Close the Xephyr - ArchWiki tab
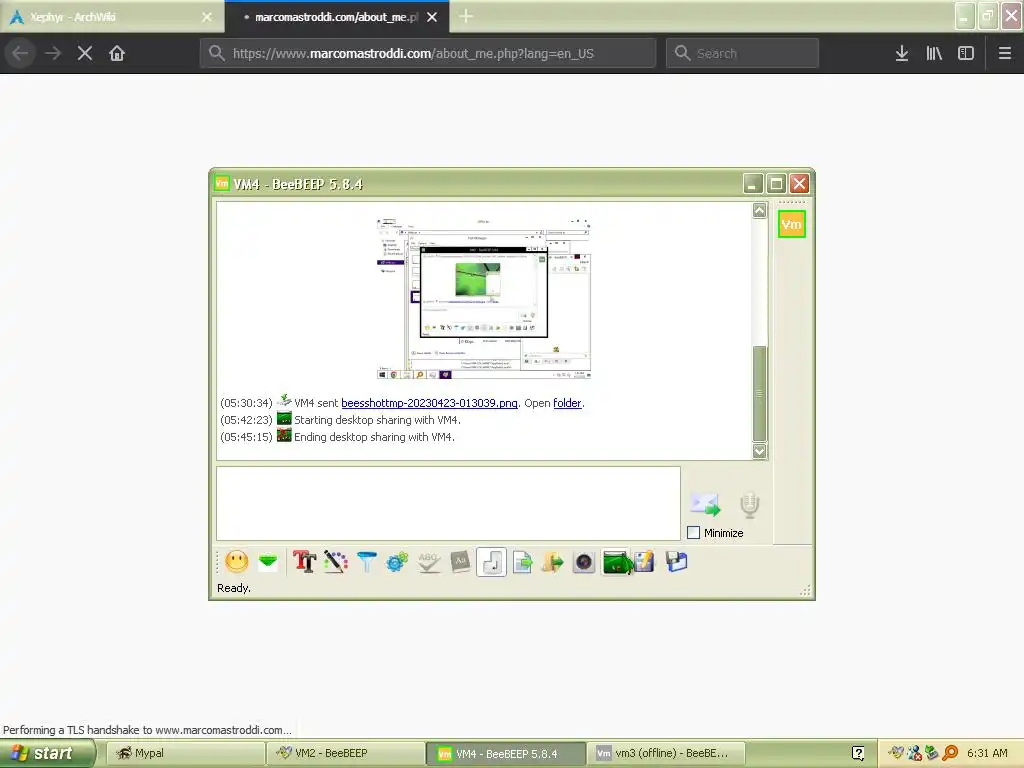1024x768 pixels. pos(207,17)
